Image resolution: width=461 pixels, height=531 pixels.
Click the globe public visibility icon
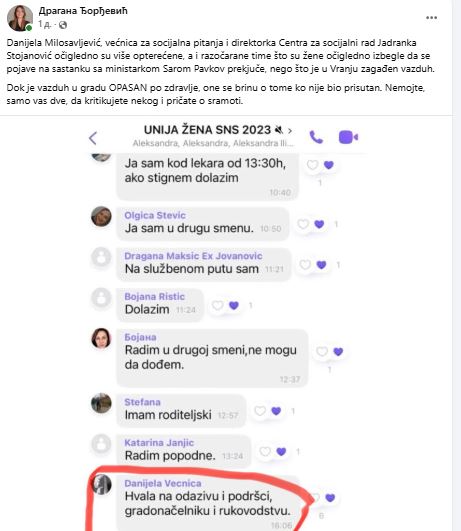coord(63,25)
